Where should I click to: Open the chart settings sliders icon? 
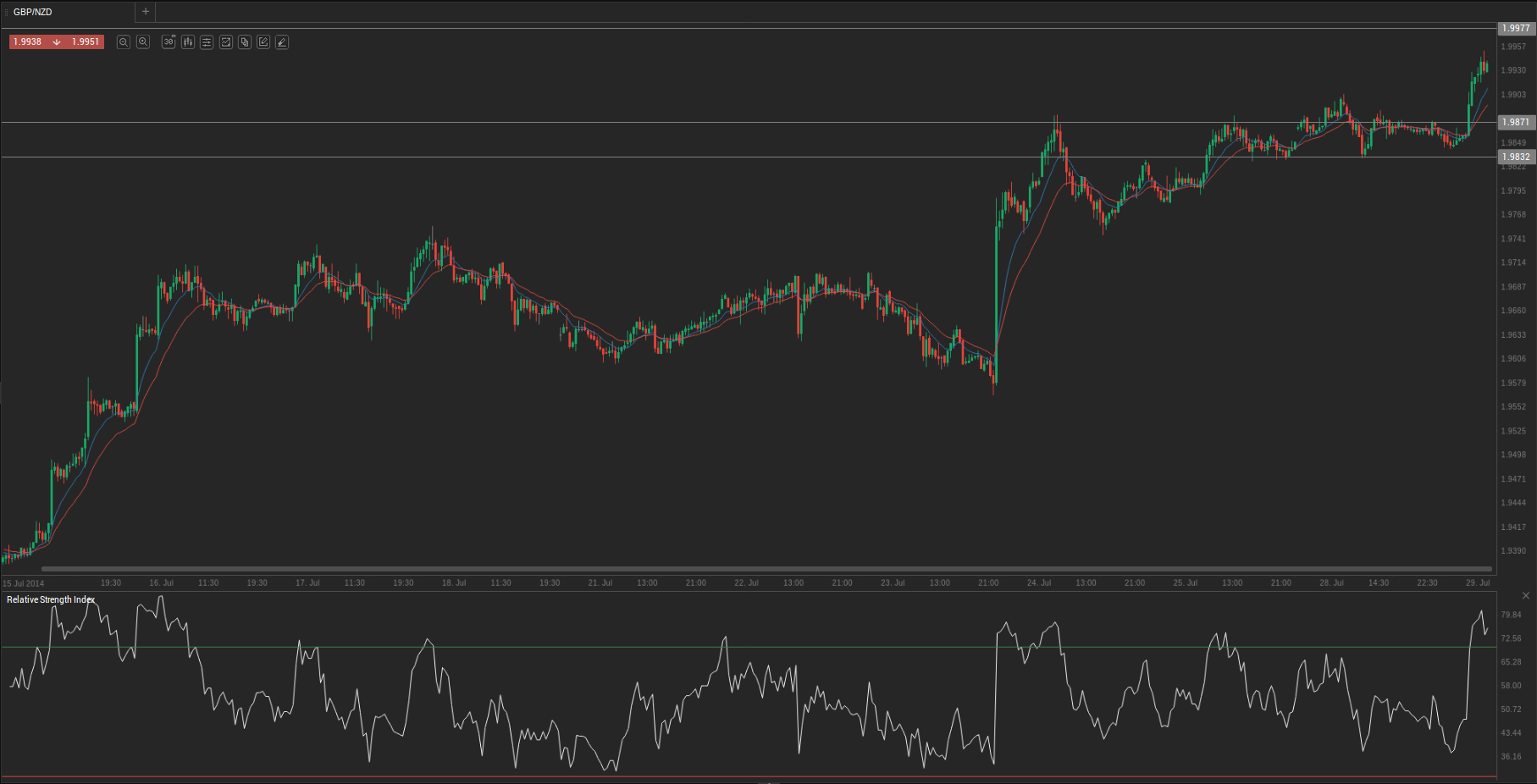207,41
